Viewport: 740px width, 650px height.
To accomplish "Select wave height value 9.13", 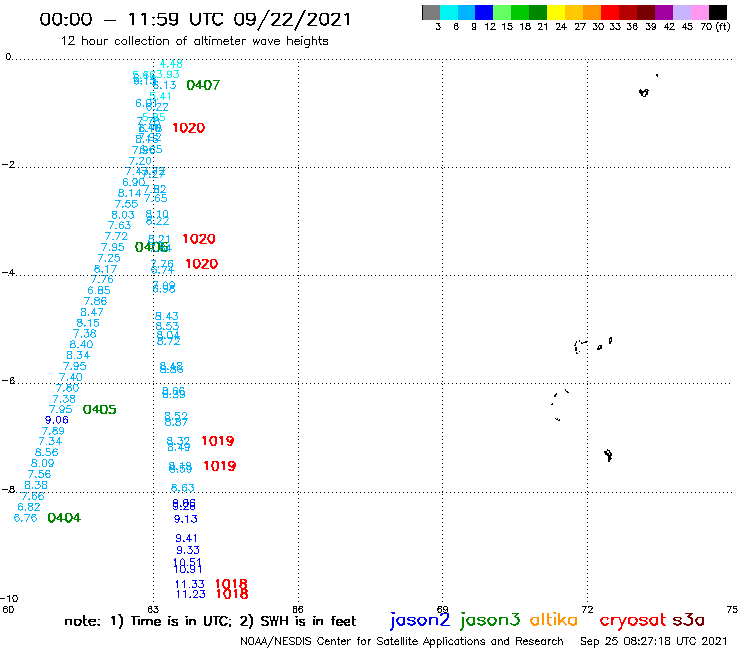I will coord(185,519).
